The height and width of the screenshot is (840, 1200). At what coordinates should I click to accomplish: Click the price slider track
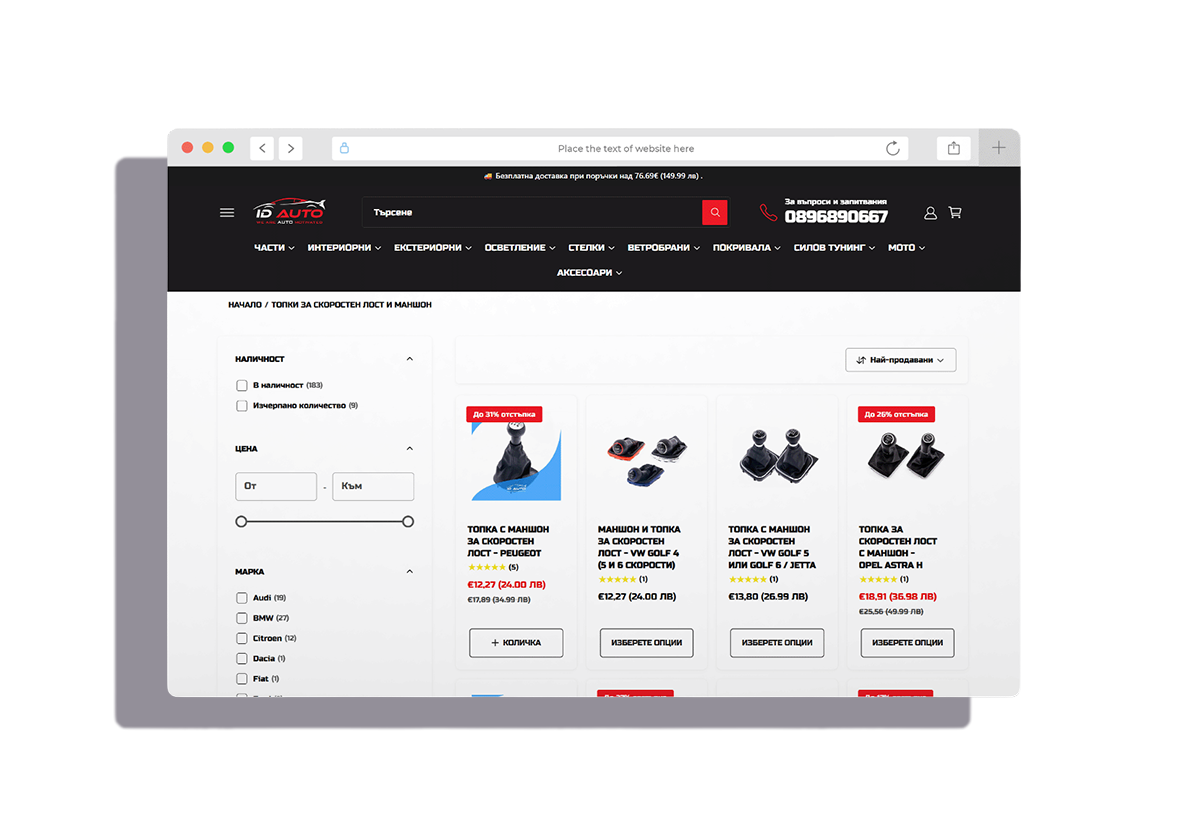[x=324, y=521]
